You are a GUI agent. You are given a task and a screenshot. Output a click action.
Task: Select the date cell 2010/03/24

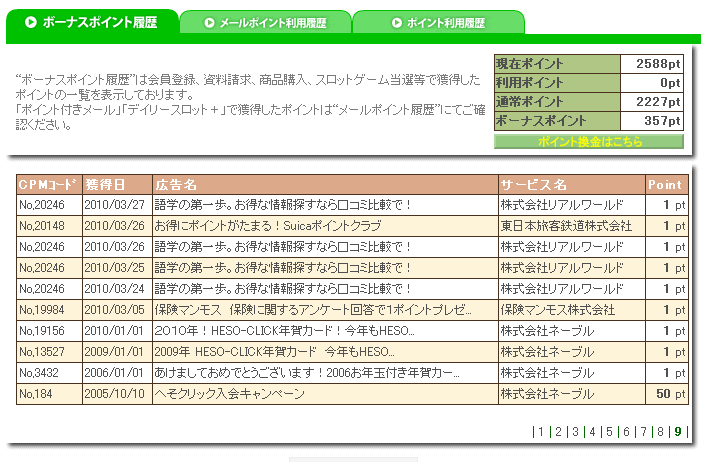[x=115, y=289]
